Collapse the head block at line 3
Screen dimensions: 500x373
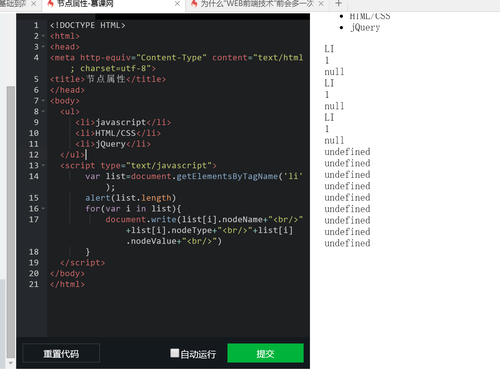click(x=43, y=47)
